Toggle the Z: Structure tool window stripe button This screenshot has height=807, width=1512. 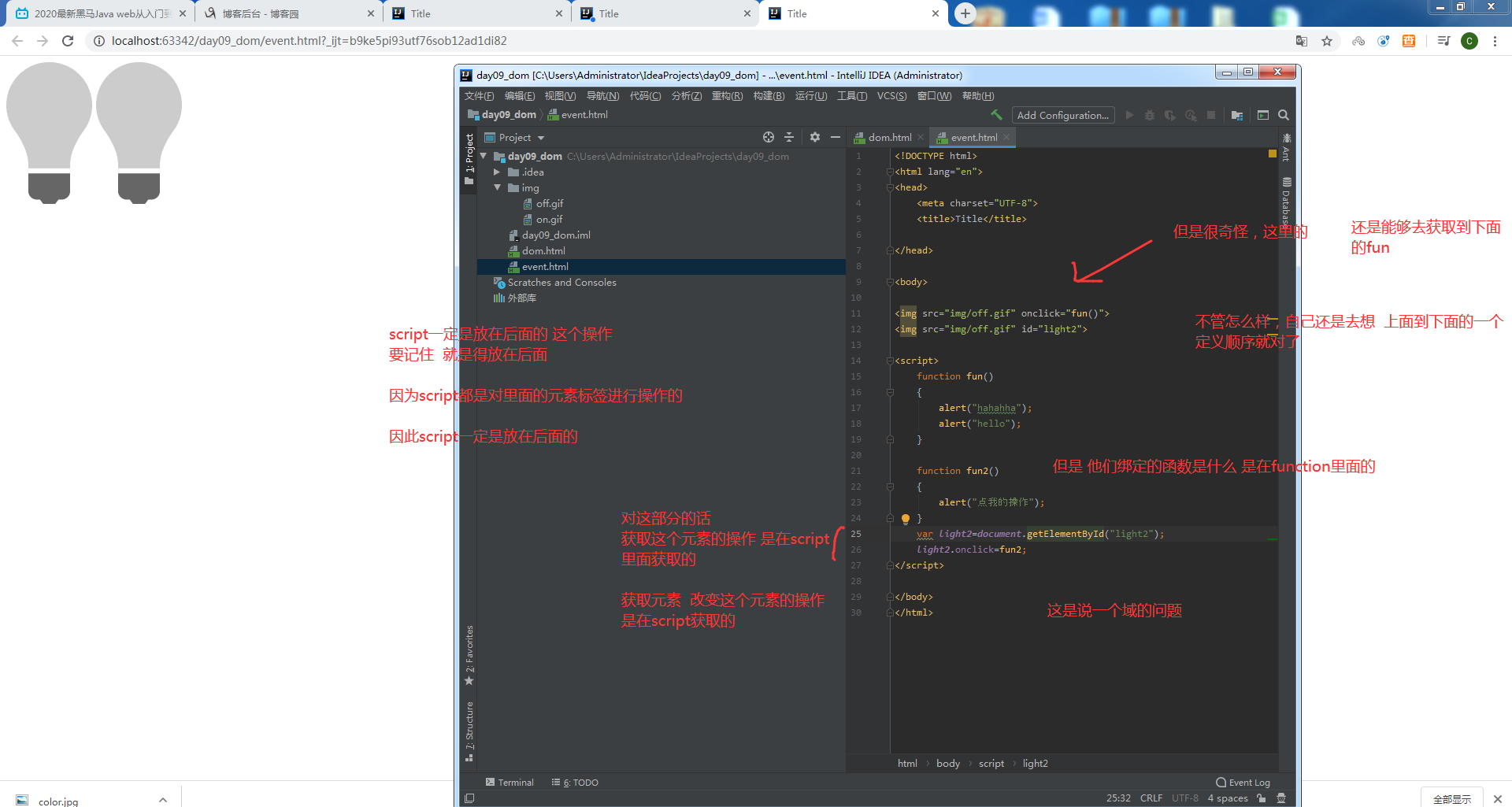(469, 731)
